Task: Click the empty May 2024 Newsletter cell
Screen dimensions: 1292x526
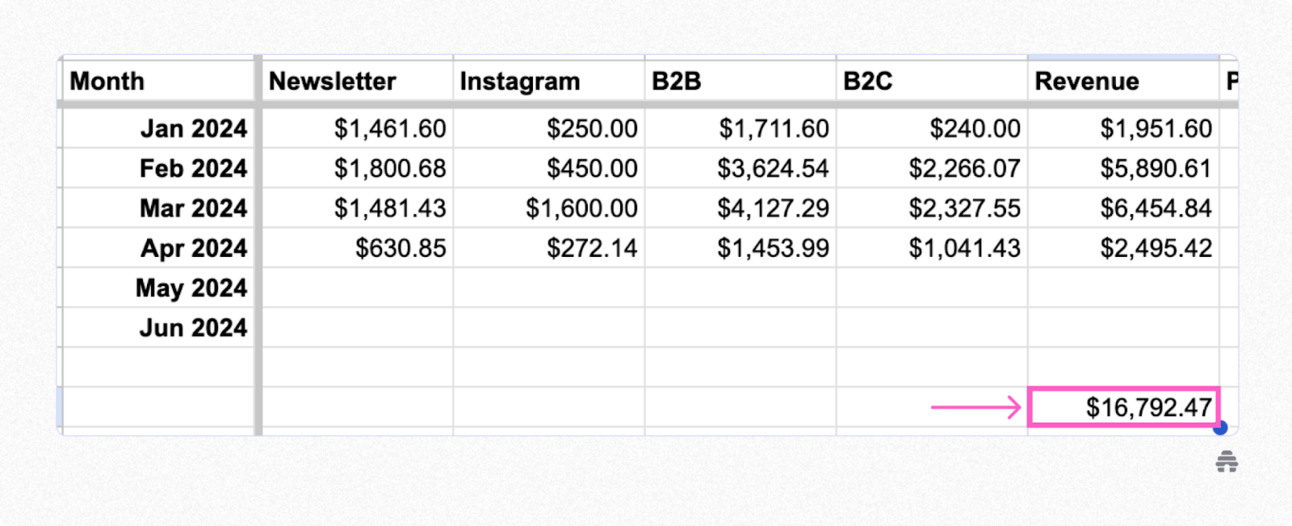Action: pyautogui.click(x=357, y=288)
